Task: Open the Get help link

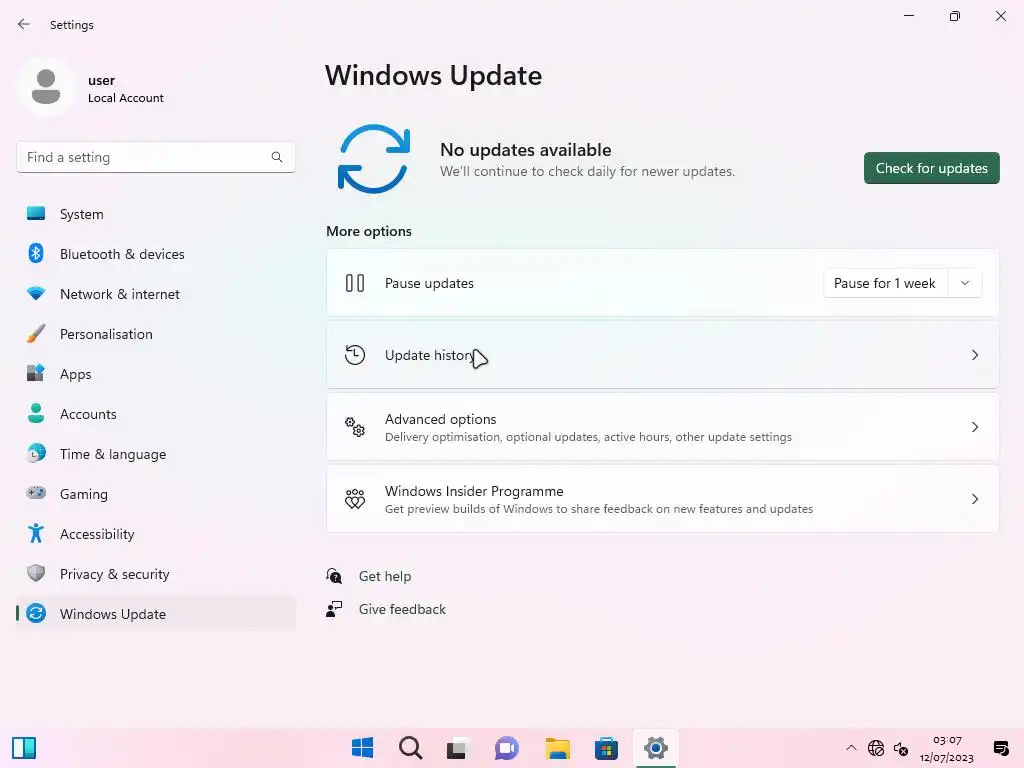Action: pyautogui.click(x=385, y=576)
